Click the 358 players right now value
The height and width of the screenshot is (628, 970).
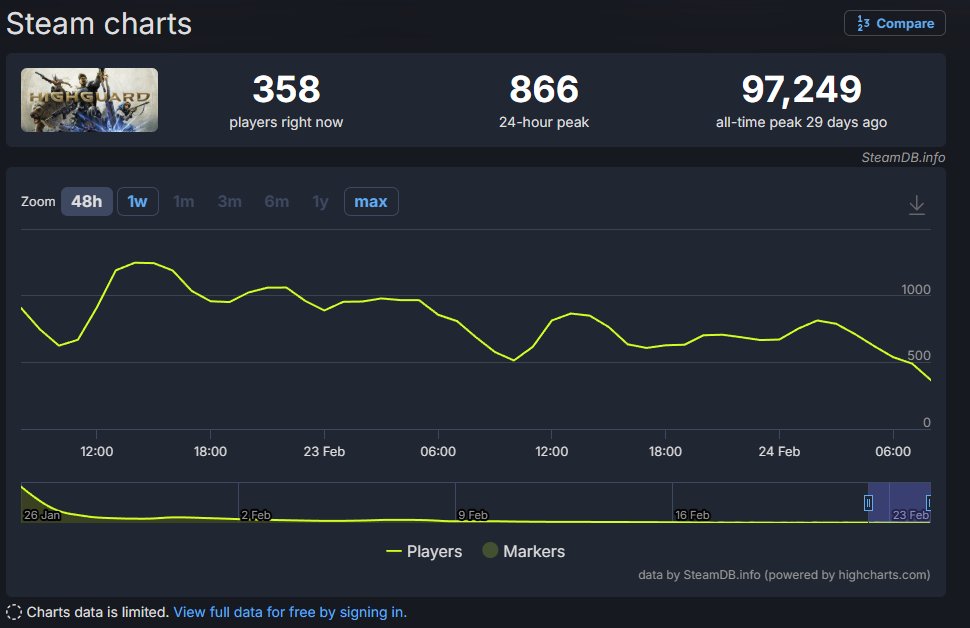286,89
